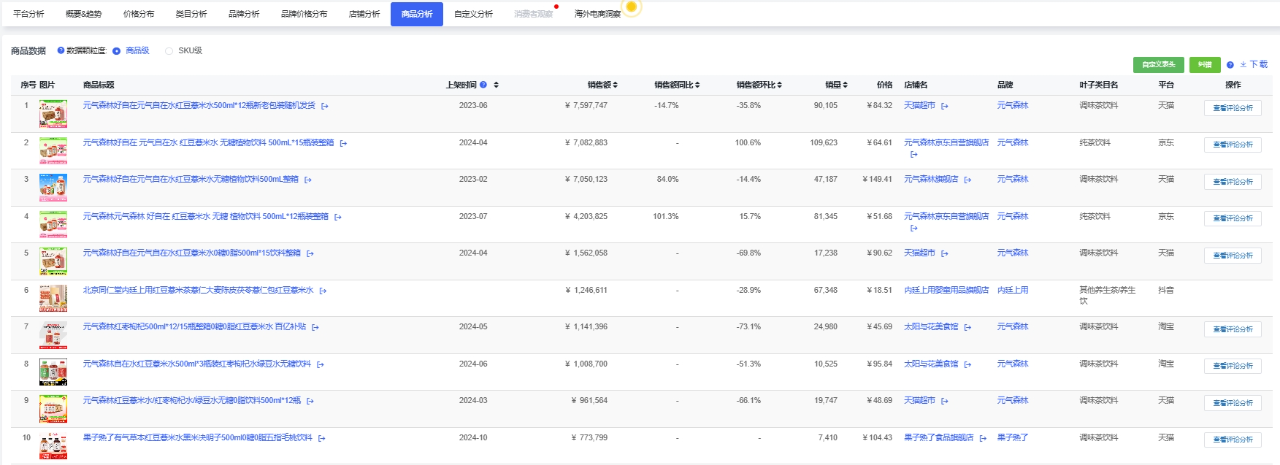Open external link icon for product row 5
The height and width of the screenshot is (465, 1280).
pyautogui.click(x=309, y=253)
